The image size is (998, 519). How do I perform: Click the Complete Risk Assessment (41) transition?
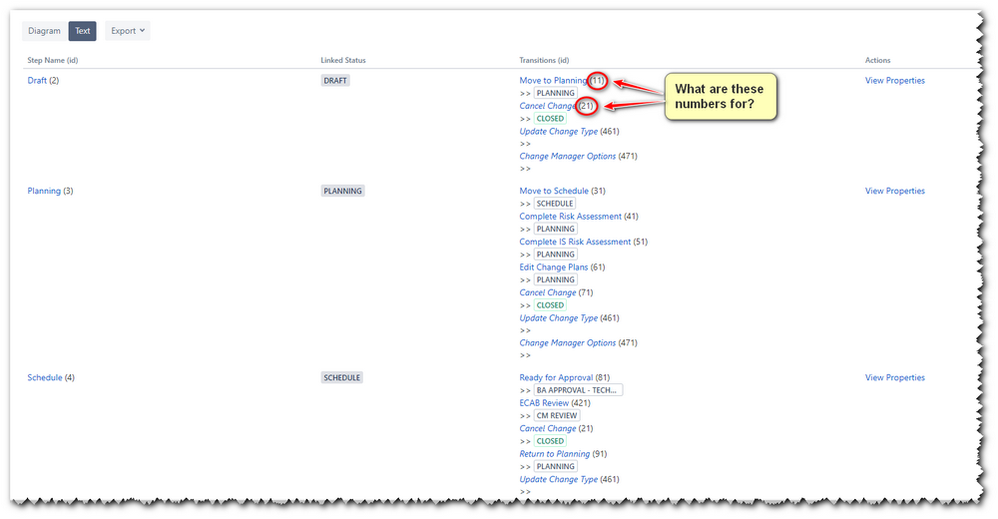click(x=570, y=216)
